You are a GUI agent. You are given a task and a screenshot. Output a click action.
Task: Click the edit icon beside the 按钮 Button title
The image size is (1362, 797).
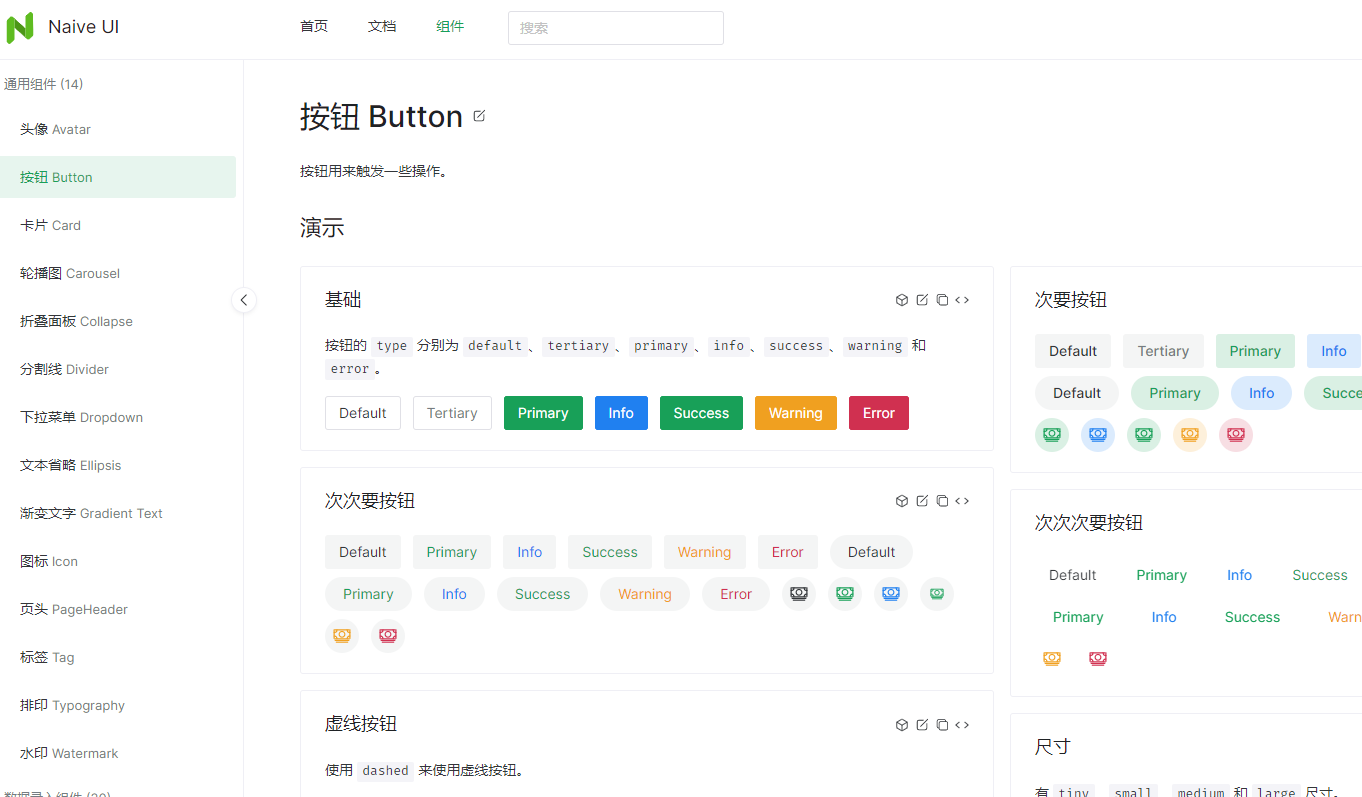click(479, 116)
